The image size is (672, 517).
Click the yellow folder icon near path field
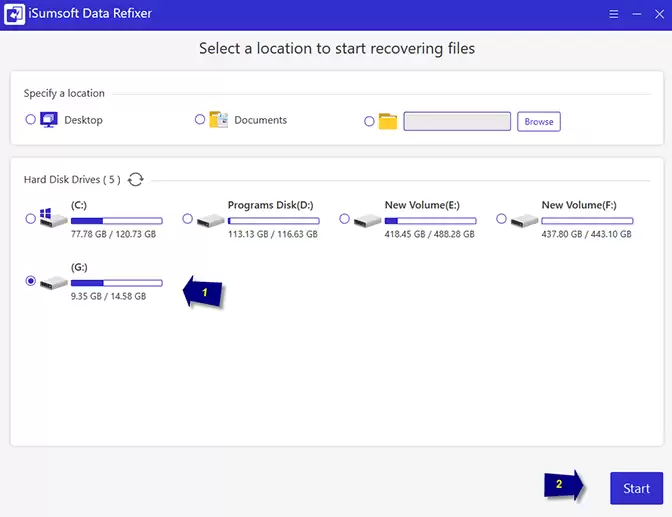coord(388,121)
